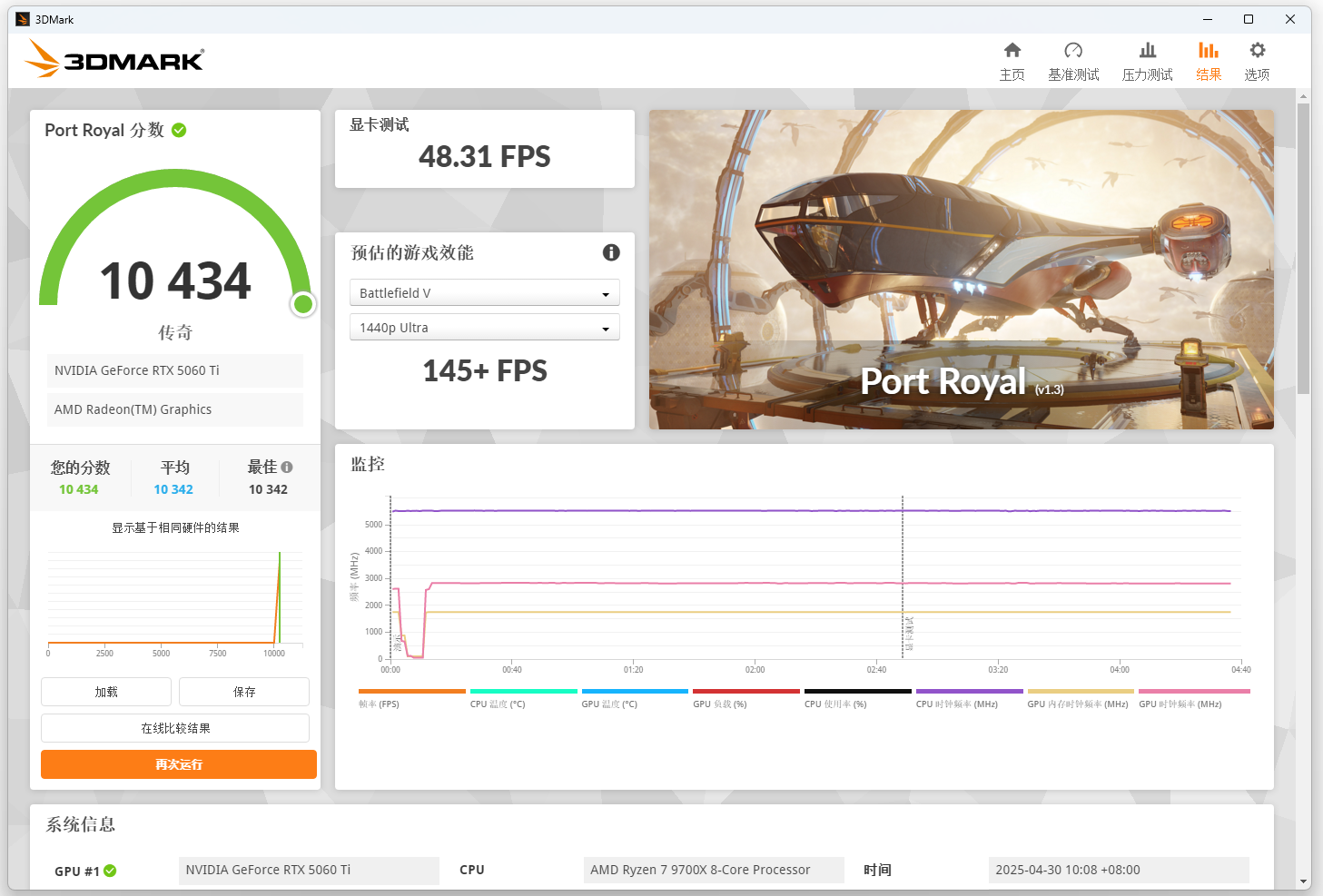Click NVIDIA GeForce RTX 5060 Ti in 系统信息
The height and width of the screenshot is (896, 1323).
309,870
